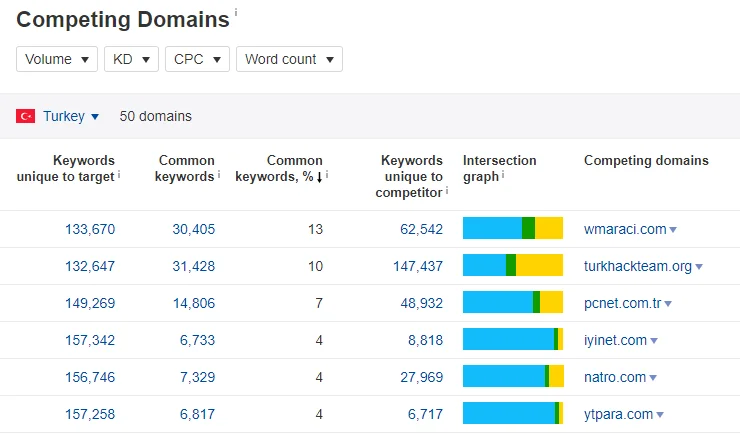Click intersection graph bar for natro.com
This screenshot has height=436, width=740.
(x=512, y=377)
